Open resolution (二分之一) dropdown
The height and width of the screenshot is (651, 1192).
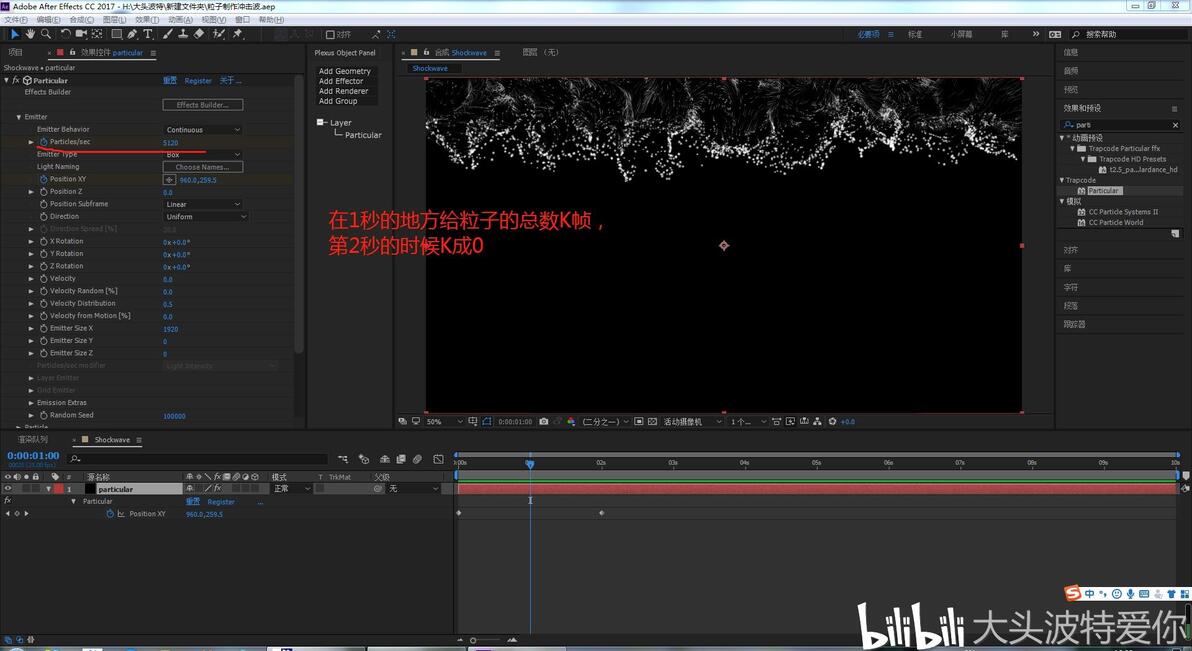tap(605, 421)
